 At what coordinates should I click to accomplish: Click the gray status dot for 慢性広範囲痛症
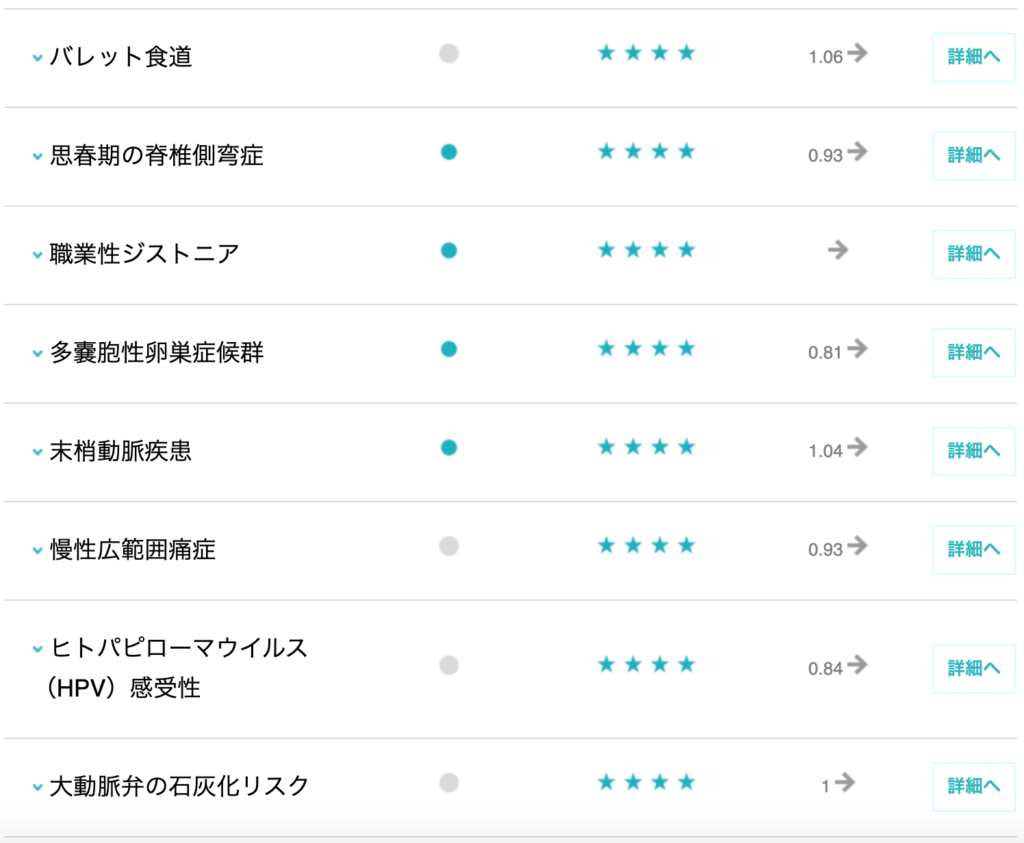point(449,546)
